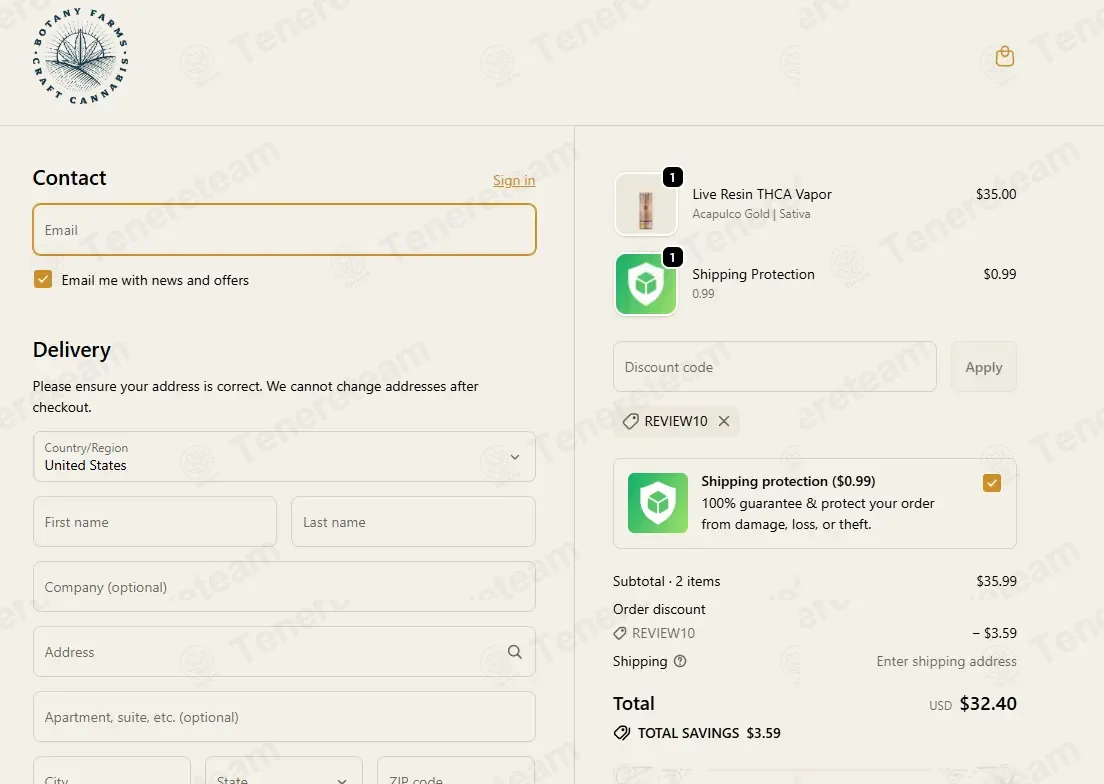The width and height of the screenshot is (1104, 784).
Task: Click the 'Acapulco Gold | Sativa' variant text
Action: pos(751,214)
